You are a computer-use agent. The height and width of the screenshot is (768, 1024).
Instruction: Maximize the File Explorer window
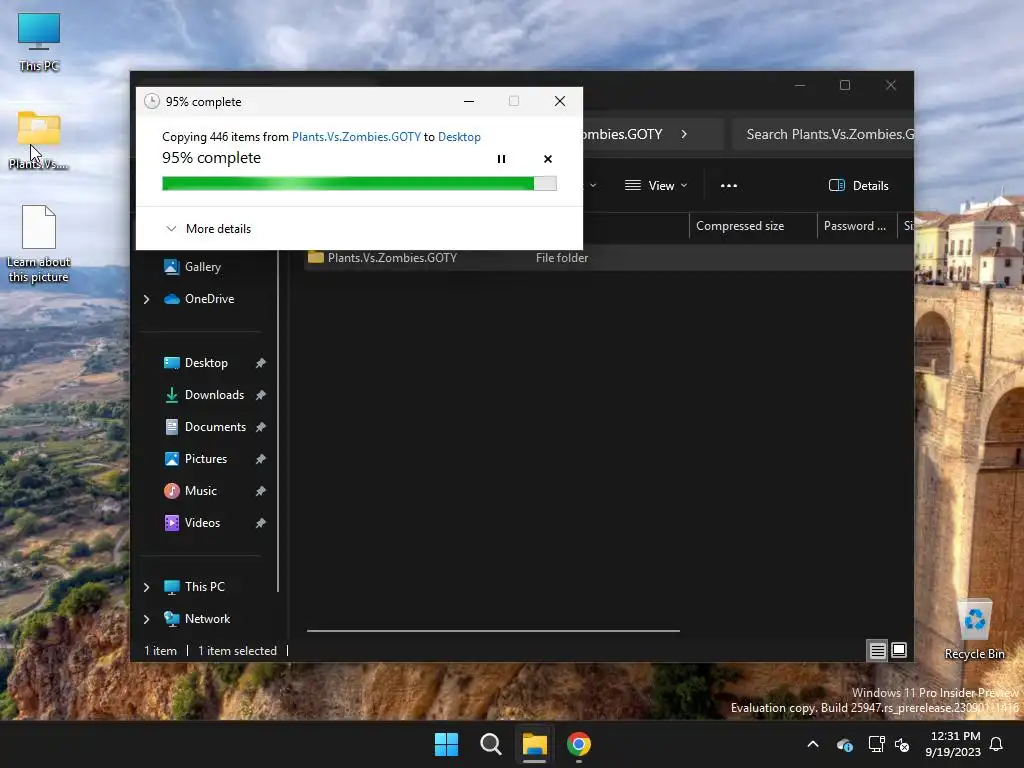(844, 86)
